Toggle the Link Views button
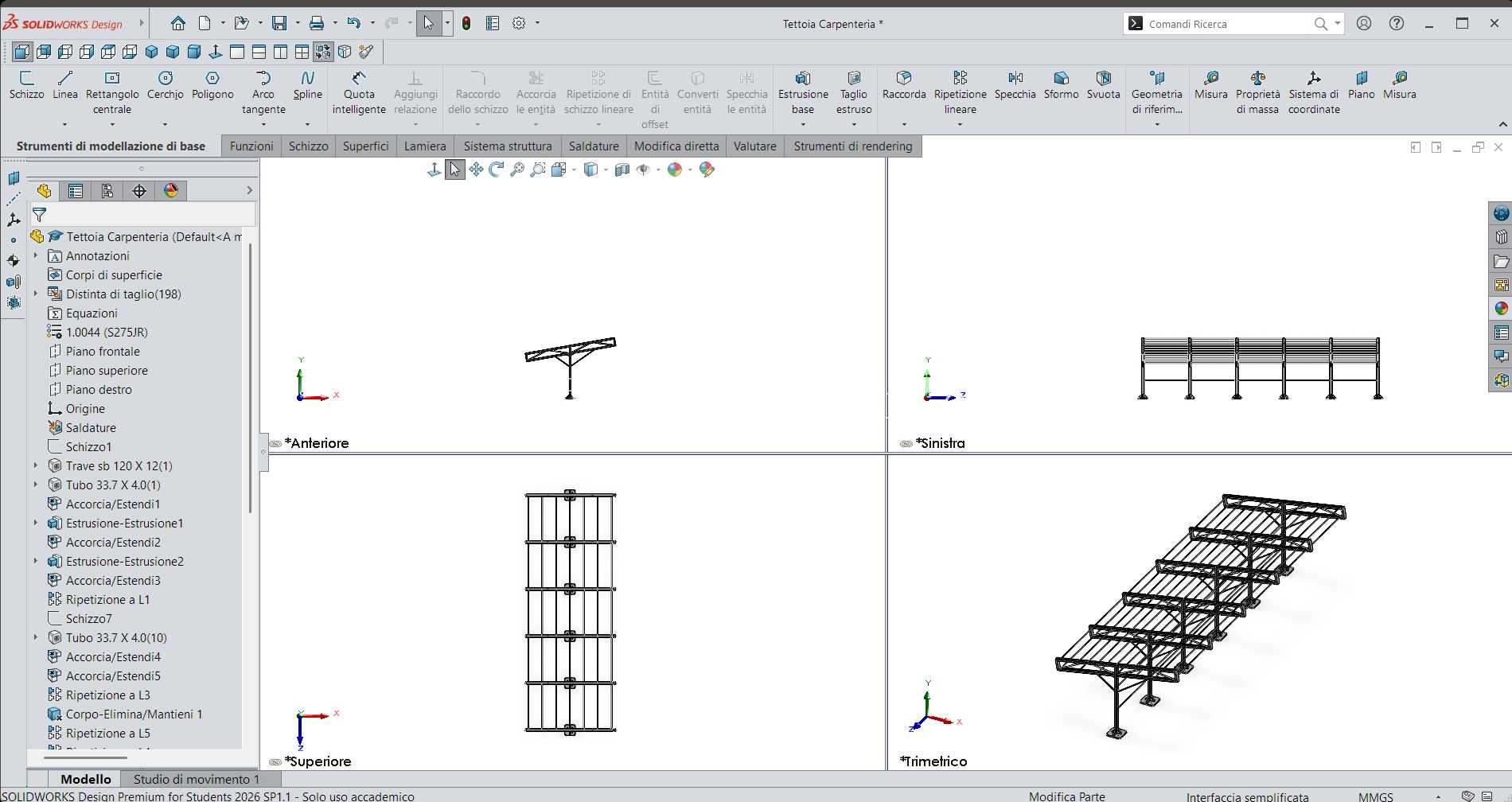The image size is (1512, 802). 323,53
